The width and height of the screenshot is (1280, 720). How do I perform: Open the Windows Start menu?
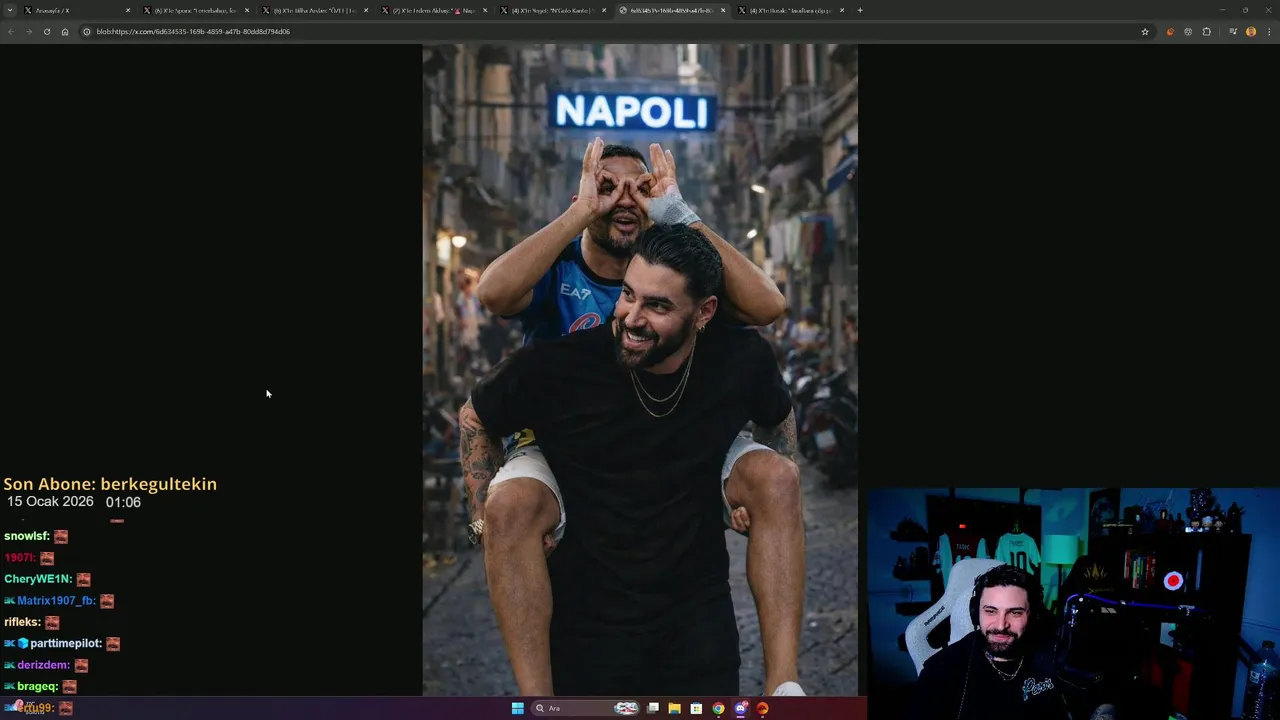517,708
